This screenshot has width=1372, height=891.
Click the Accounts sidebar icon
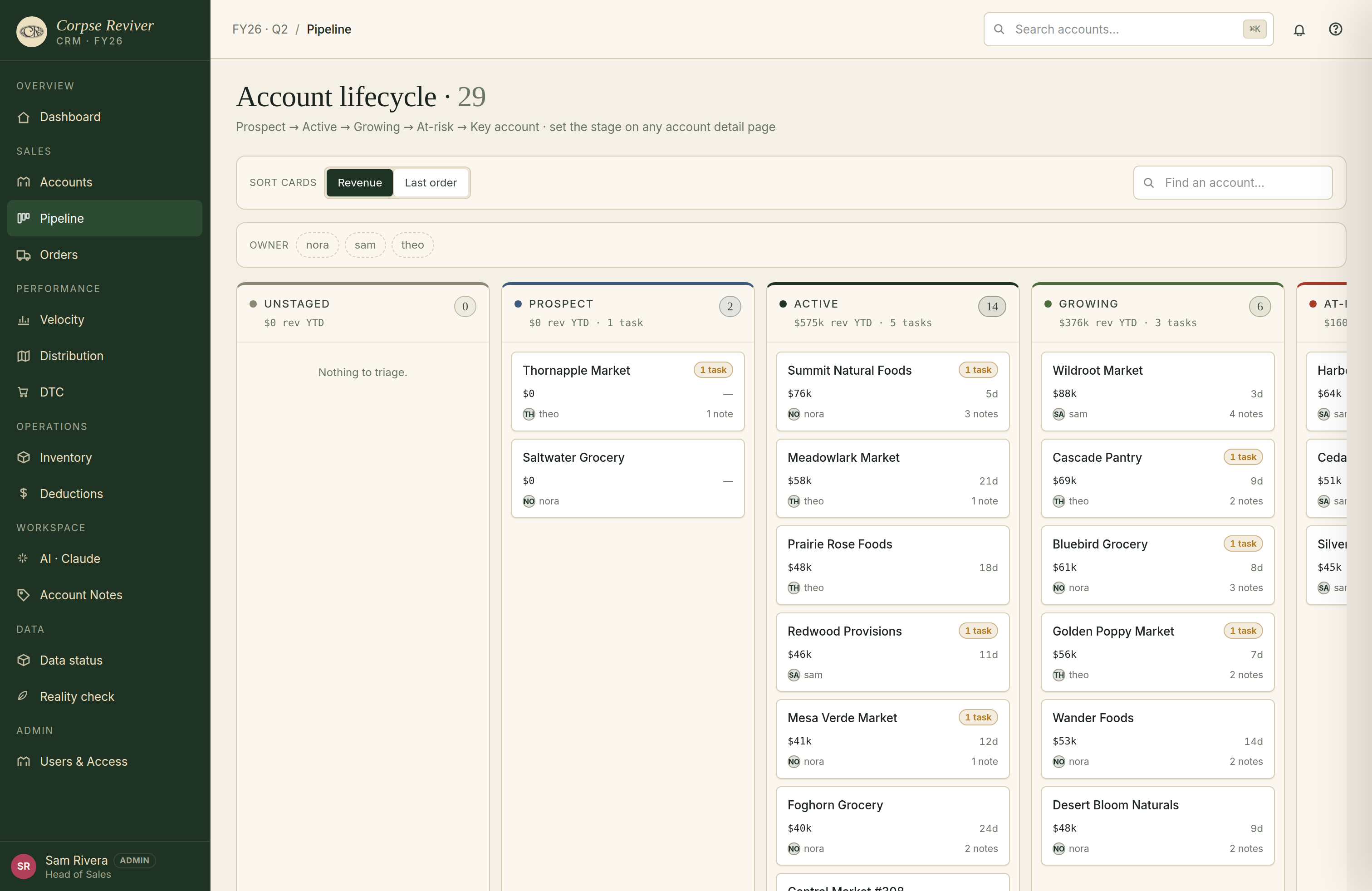24,182
